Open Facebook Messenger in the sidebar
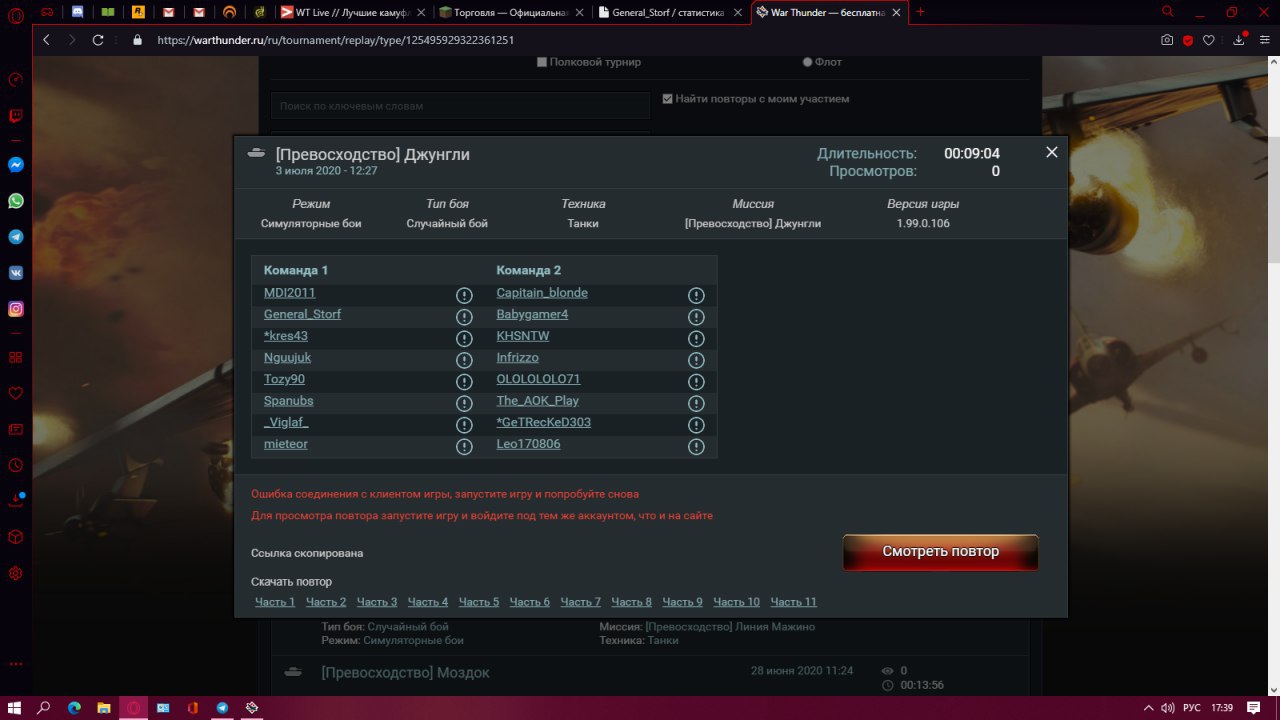The width and height of the screenshot is (1280, 720). click(16, 165)
